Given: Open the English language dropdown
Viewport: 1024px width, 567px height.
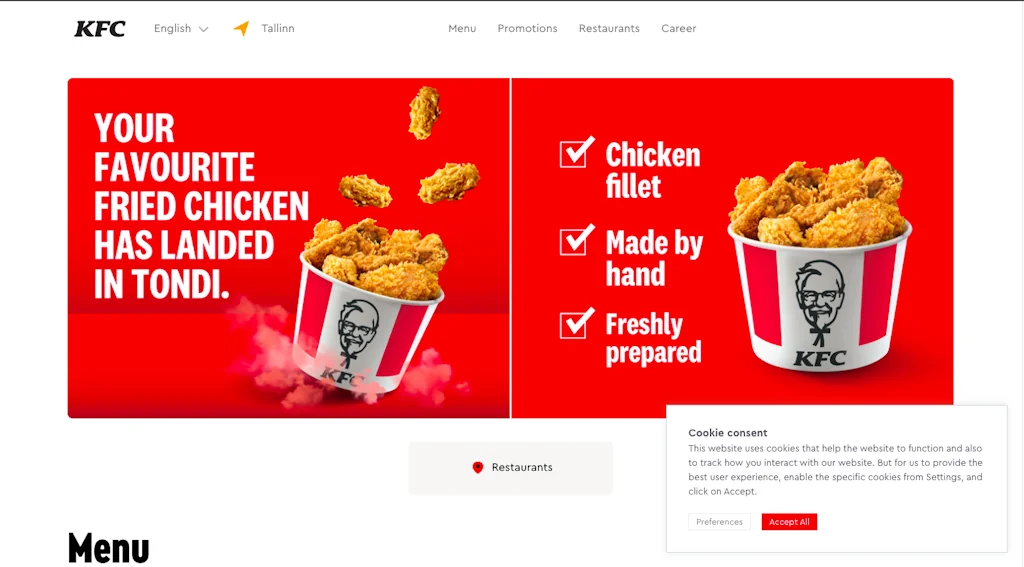Looking at the screenshot, I should 181,29.
